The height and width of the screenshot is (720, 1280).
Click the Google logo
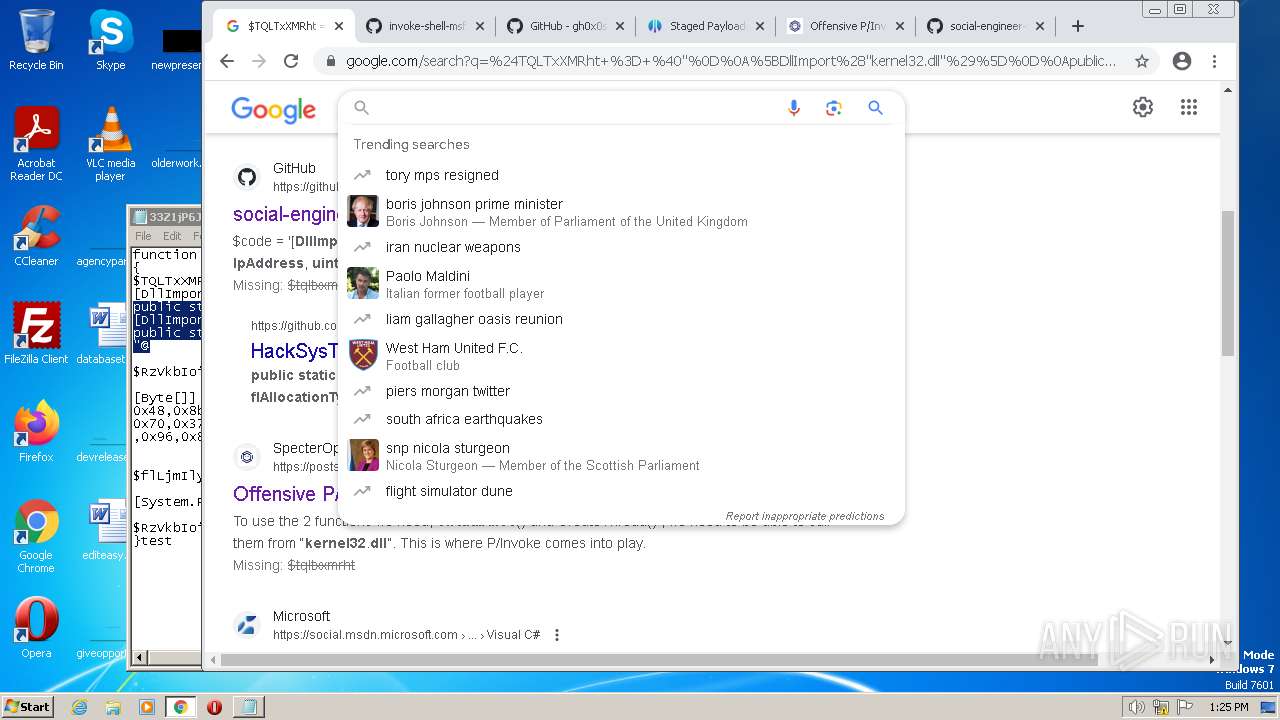click(x=273, y=109)
